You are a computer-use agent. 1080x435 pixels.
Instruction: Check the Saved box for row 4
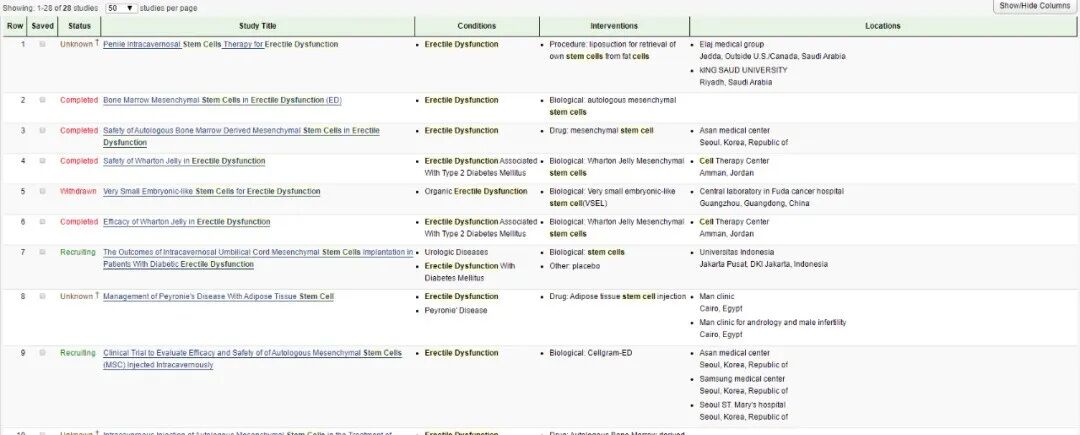(43, 160)
